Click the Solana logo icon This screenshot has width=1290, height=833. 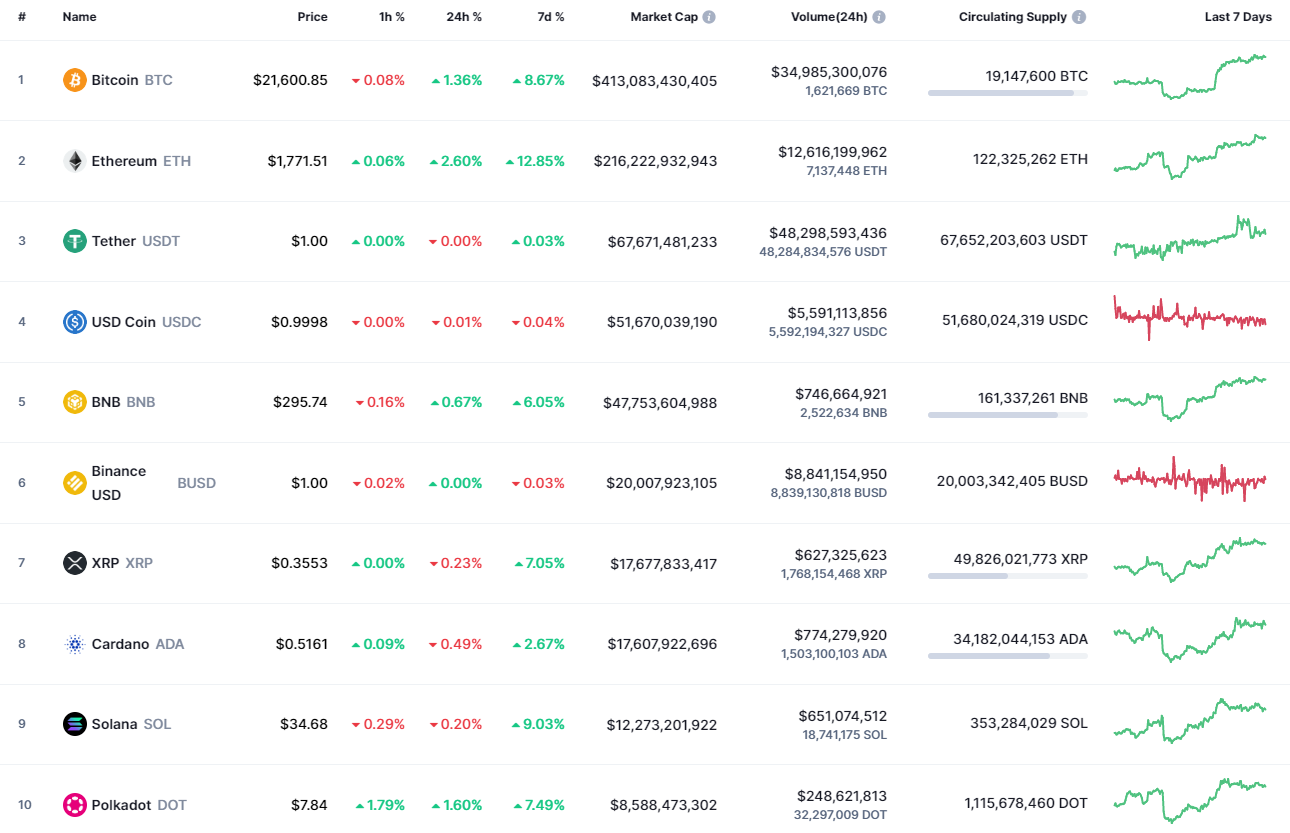(x=74, y=724)
